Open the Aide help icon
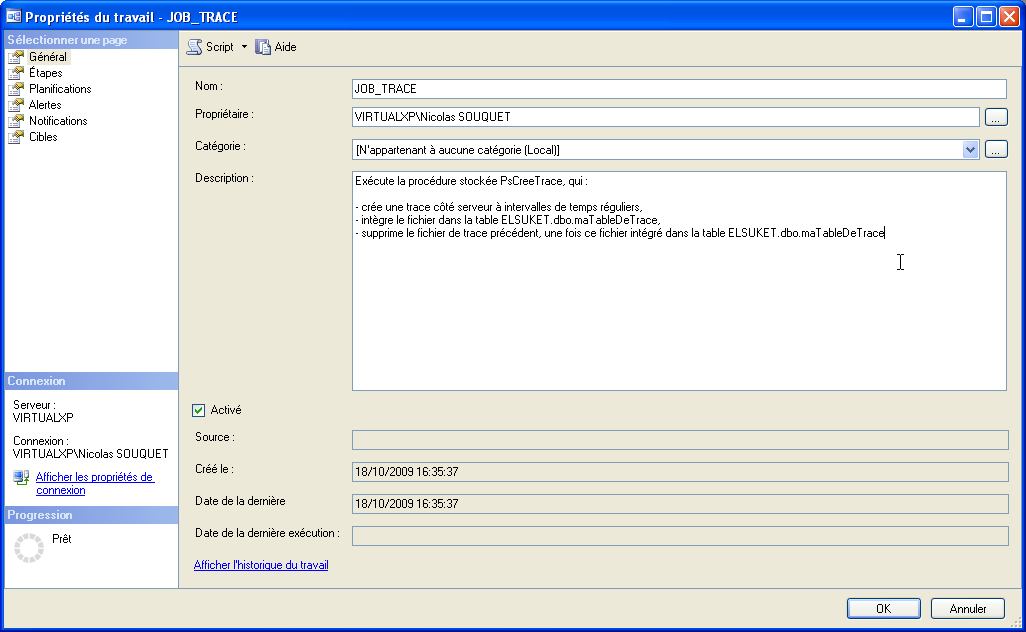Viewport: 1026px width, 632px height. tap(263, 47)
